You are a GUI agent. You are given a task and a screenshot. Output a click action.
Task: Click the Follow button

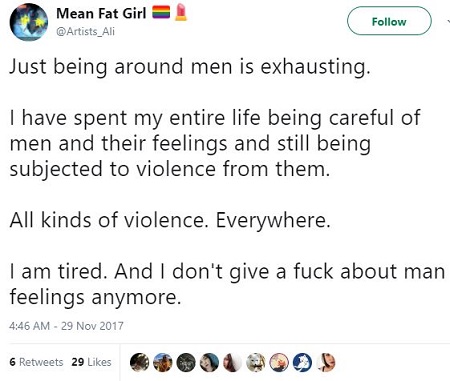pyautogui.click(x=389, y=21)
